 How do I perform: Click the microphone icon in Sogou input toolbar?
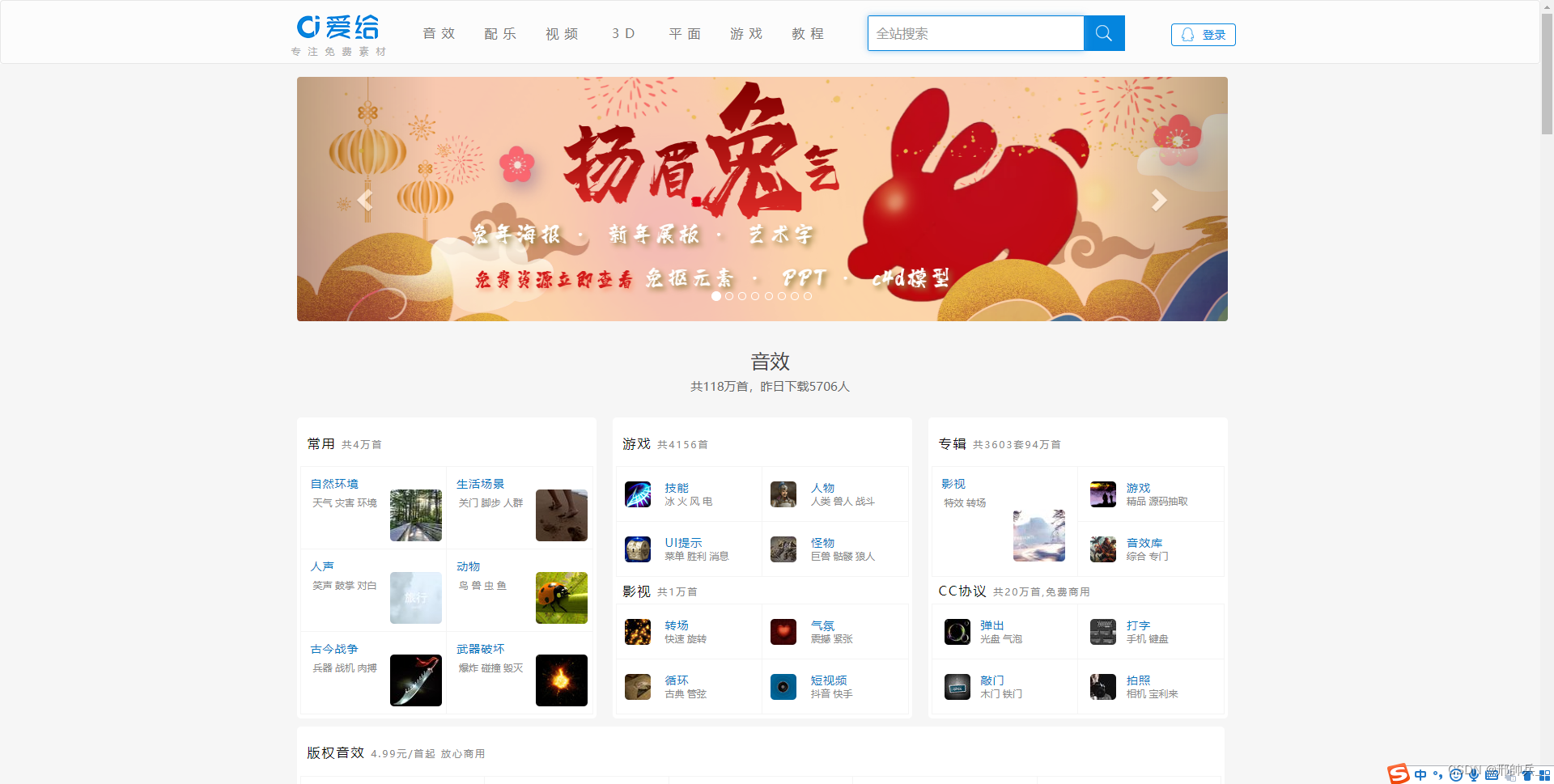point(1474,774)
